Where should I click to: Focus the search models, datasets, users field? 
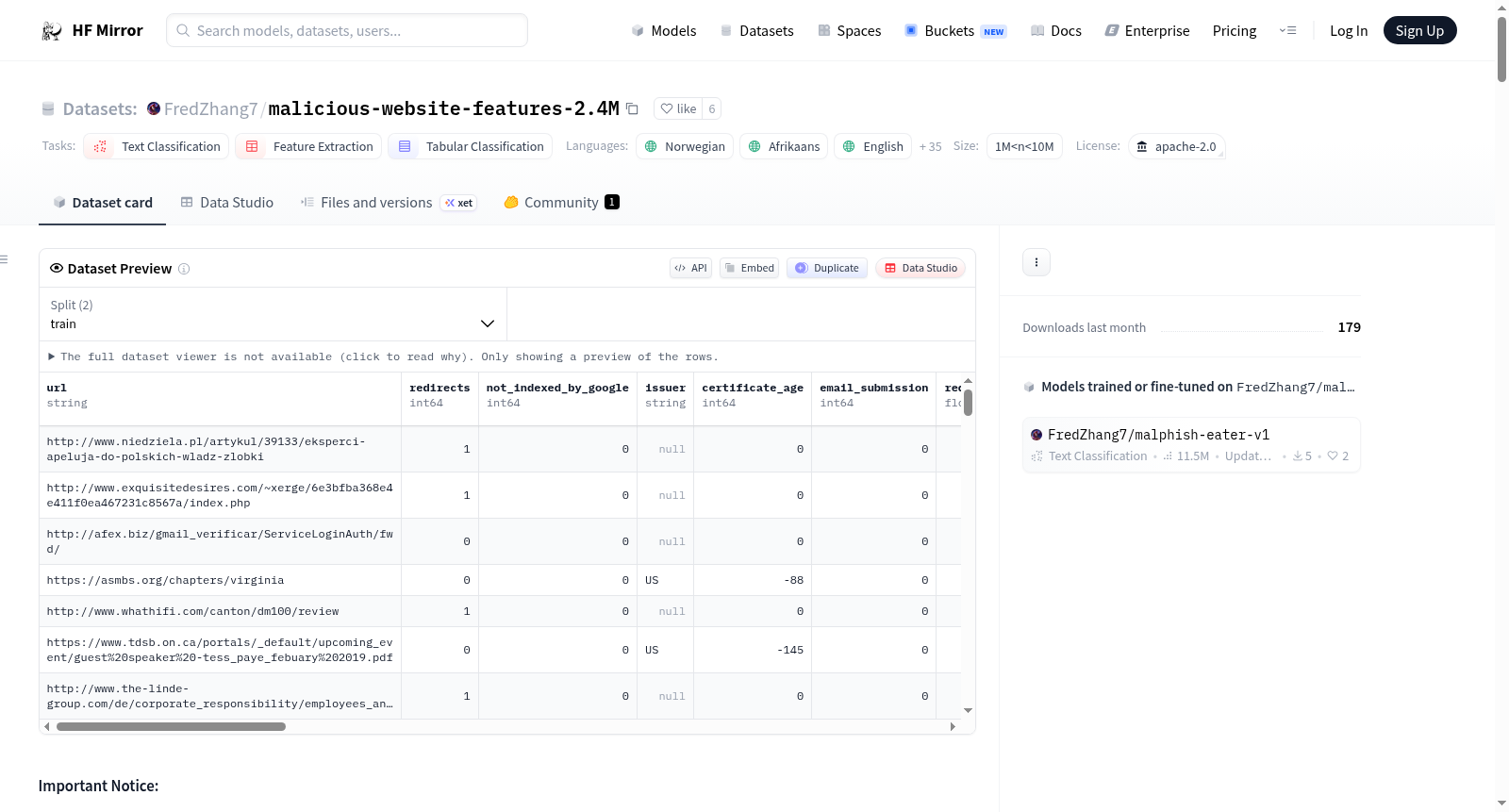(x=347, y=31)
